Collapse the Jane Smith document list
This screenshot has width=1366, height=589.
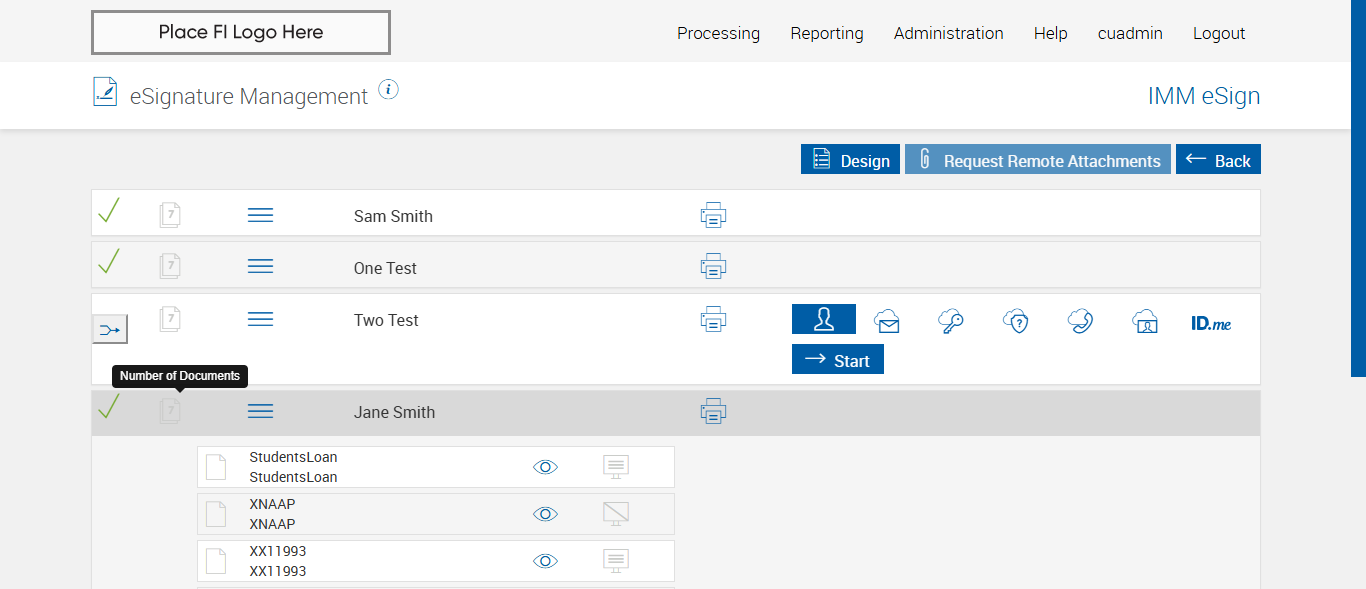pyautogui.click(x=260, y=411)
